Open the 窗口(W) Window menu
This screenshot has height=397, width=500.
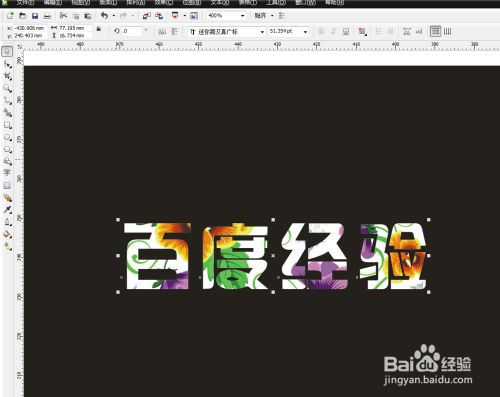[x=305, y=3]
